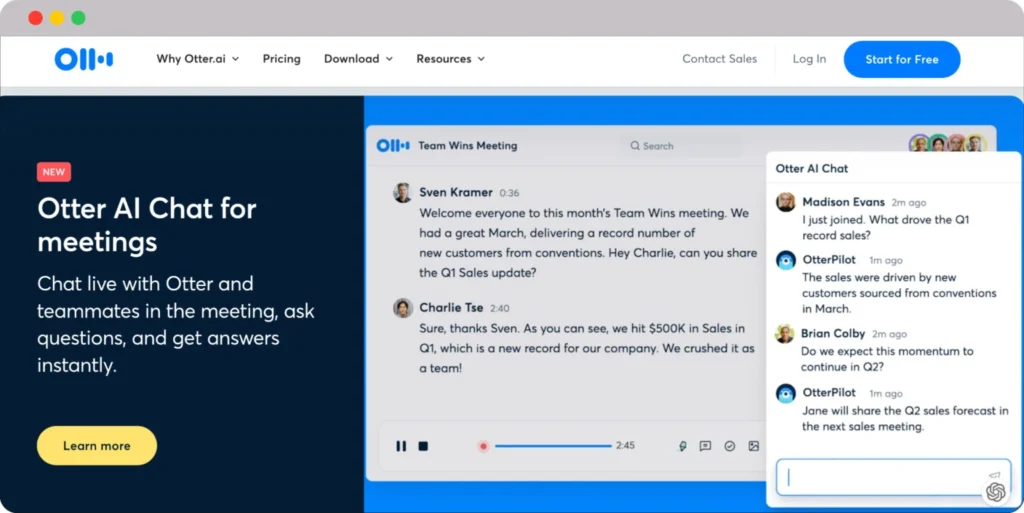1024x513 pixels.
Task: Click the checkmark action item icon
Action: point(729,446)
